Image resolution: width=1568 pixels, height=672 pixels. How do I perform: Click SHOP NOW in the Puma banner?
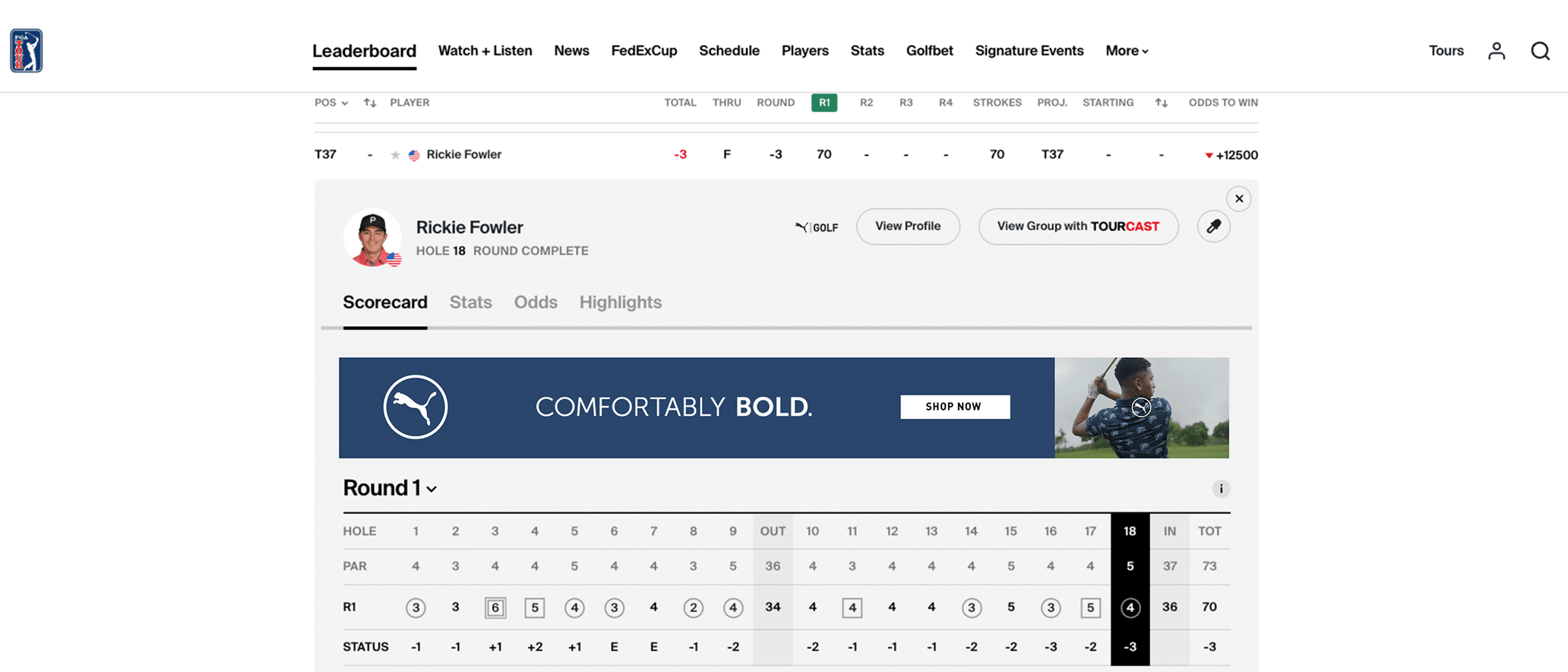tap(955, 407)
